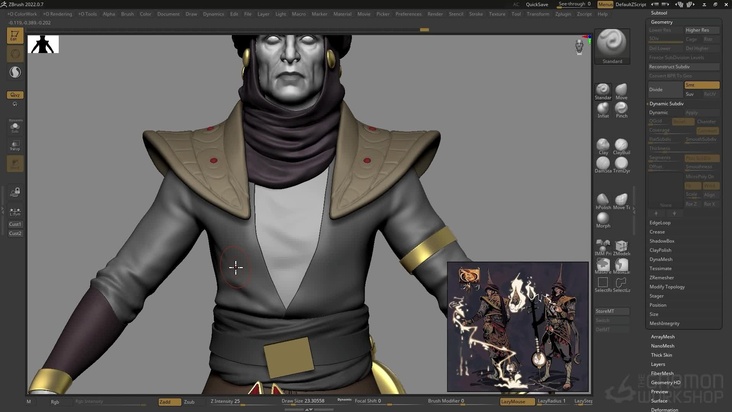The height and width of the screenshot is (412, 732).
Task: Toggle the Smt option beside Divide
Action: click(x=702, y=85)
